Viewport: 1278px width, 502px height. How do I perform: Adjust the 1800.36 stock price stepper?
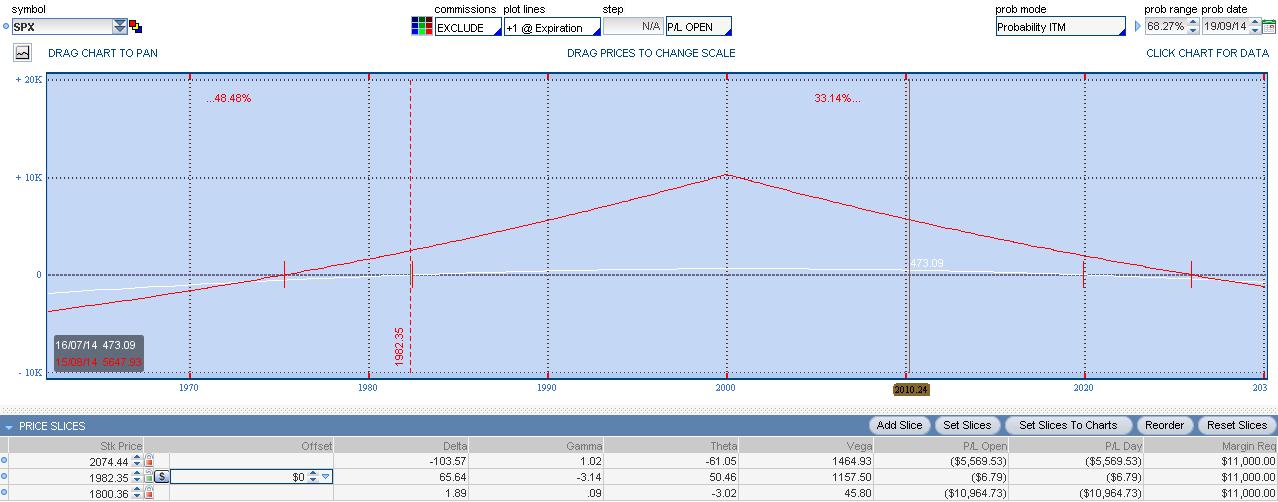tap(137, 493)
